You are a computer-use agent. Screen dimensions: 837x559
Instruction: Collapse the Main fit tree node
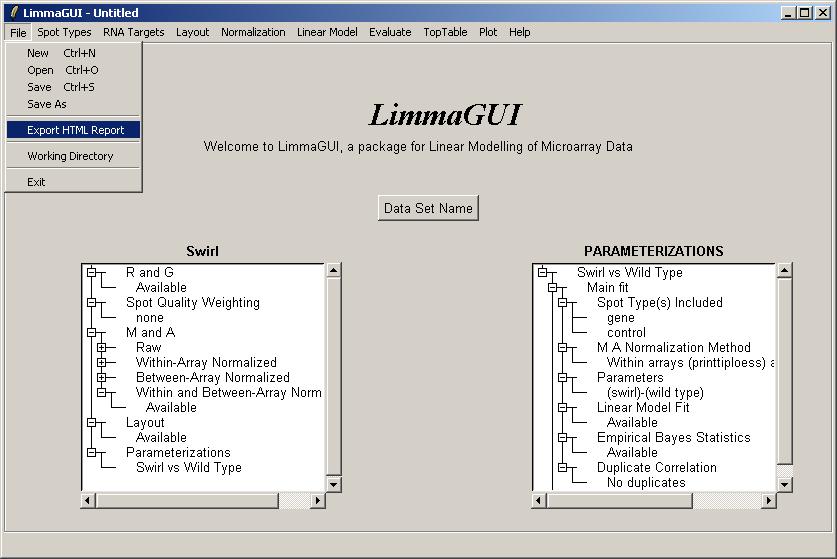tap(553, 287)
